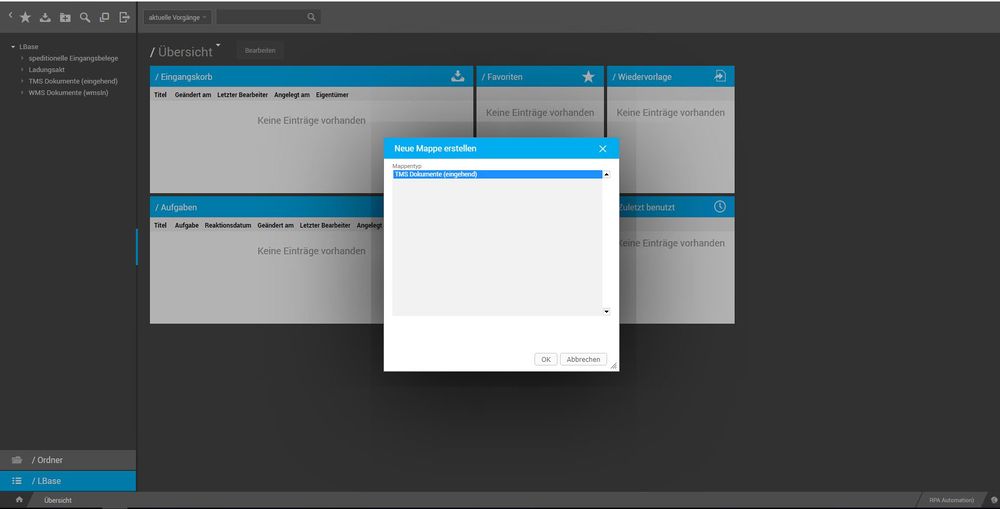1000x509 pixels.
Task: Click the logout exit toolbar icon
Action: click(125, 18)
